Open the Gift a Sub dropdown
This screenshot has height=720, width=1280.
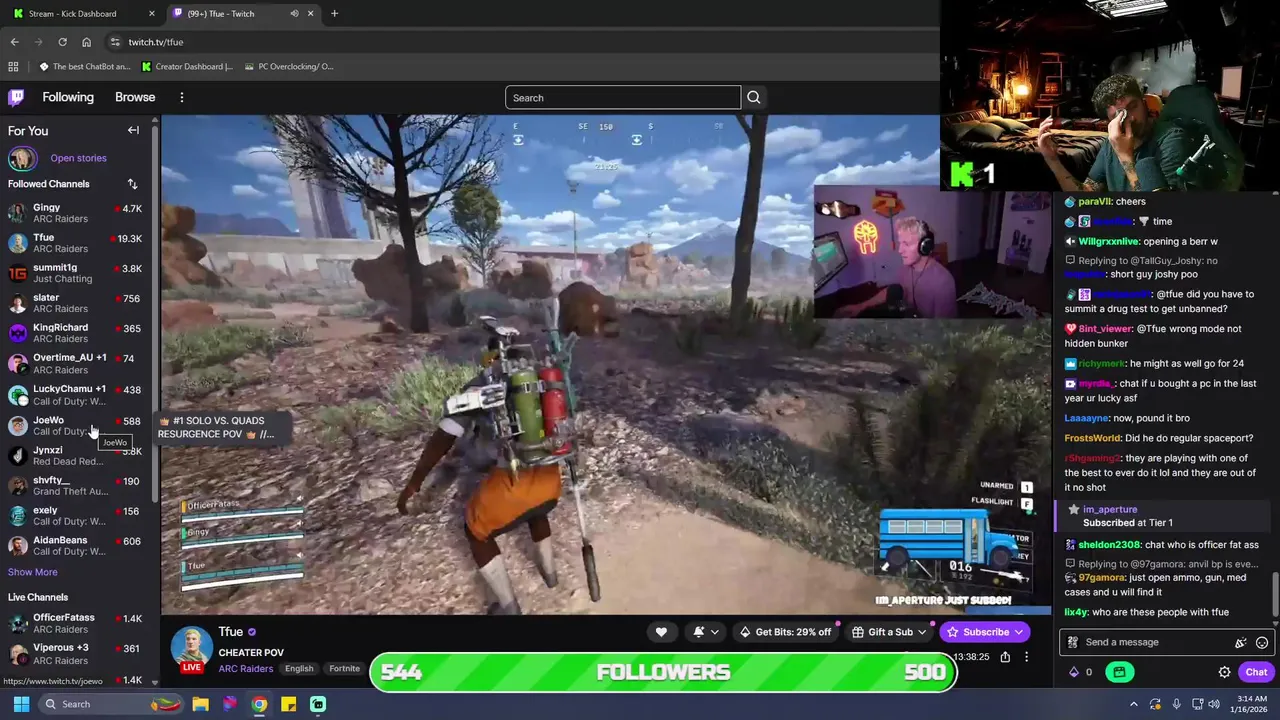tap(889, 632)
